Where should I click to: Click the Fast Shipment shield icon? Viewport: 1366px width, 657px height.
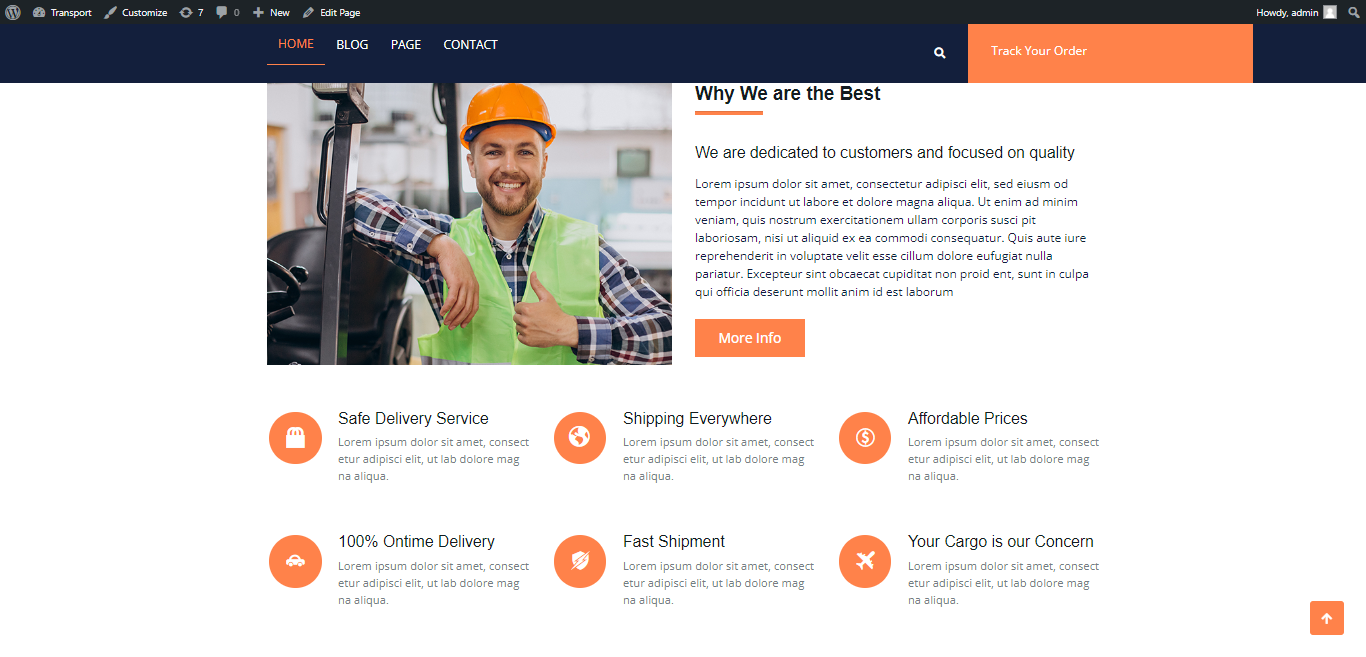click(x=580, y=561)
